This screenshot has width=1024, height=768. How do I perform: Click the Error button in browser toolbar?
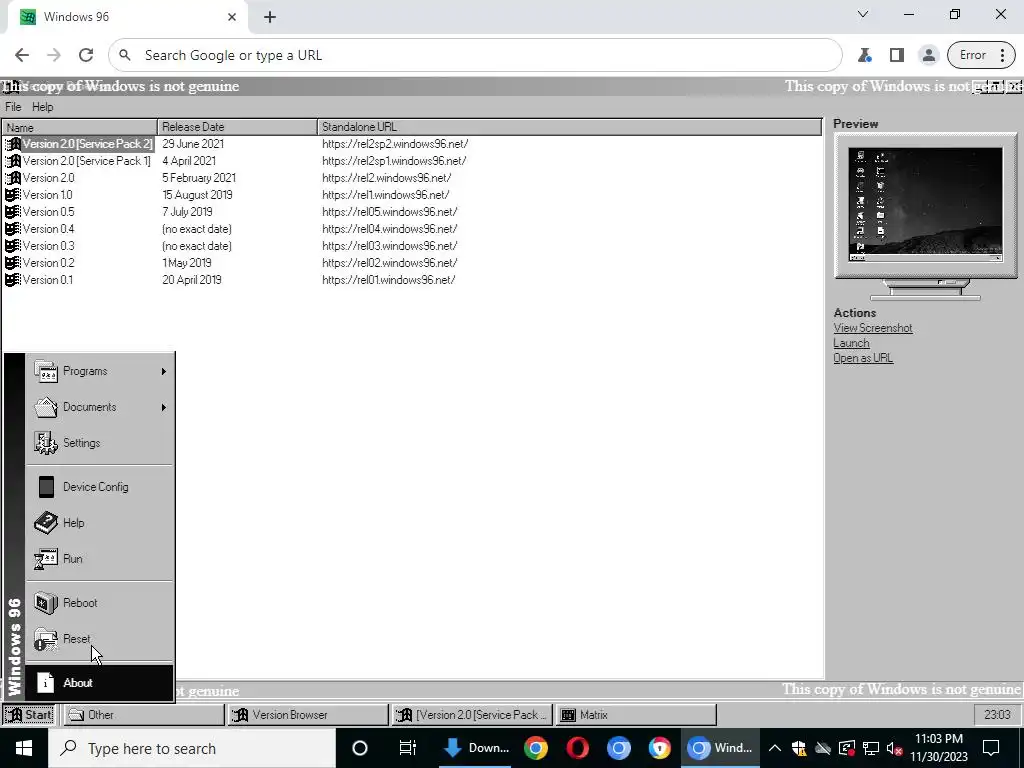[980, 55]
